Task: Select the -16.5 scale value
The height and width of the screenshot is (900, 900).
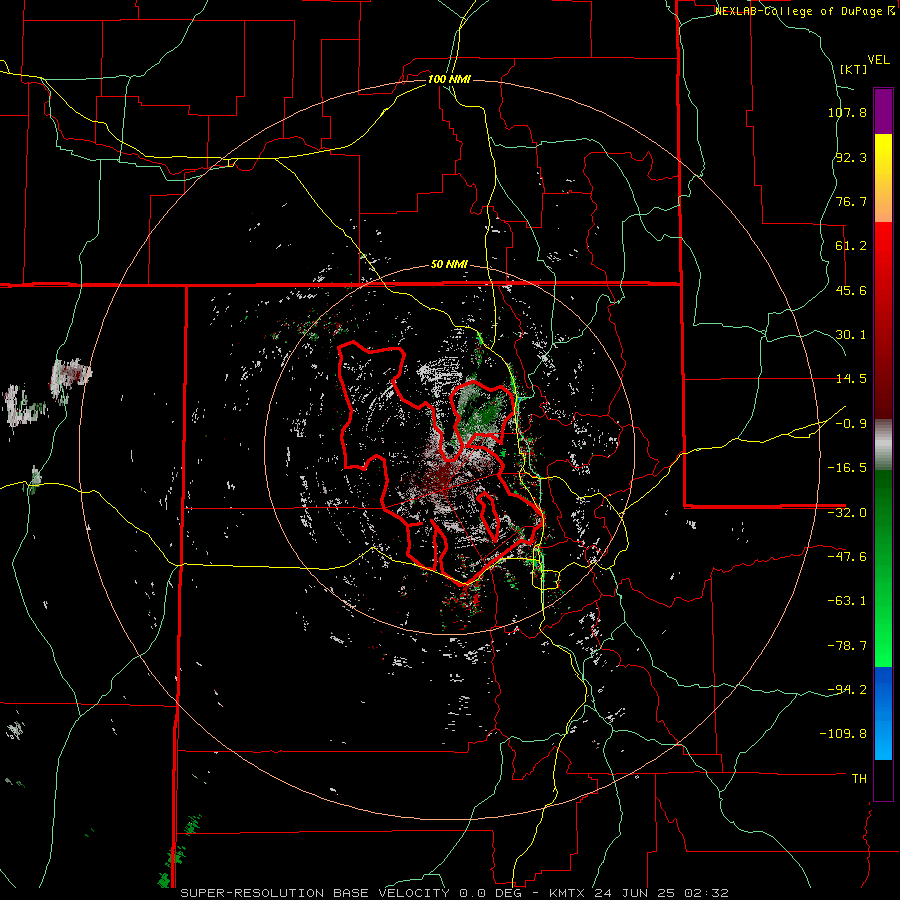Action: pyautogui.click(x=847, y=468)
